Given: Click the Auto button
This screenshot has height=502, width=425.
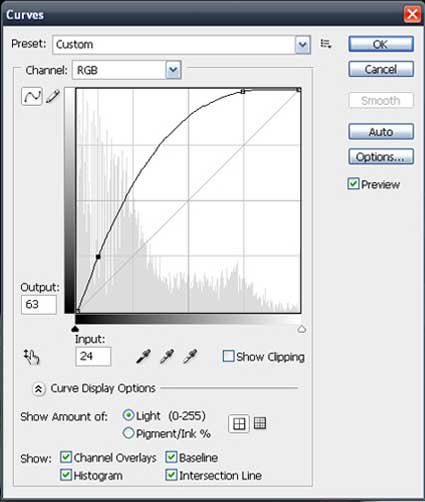Looking at the screenshot, I should pos(381,132).
